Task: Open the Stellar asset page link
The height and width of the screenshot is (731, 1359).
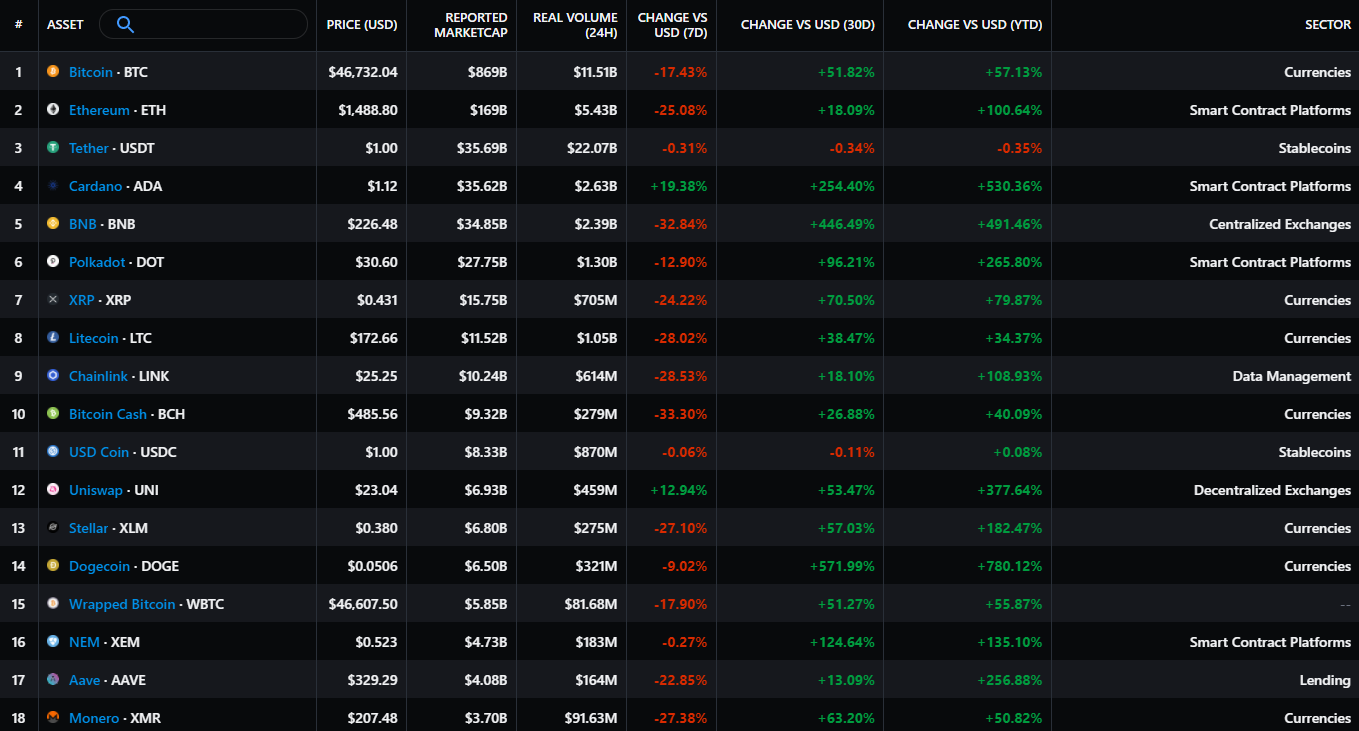Action: click(89, 527)
